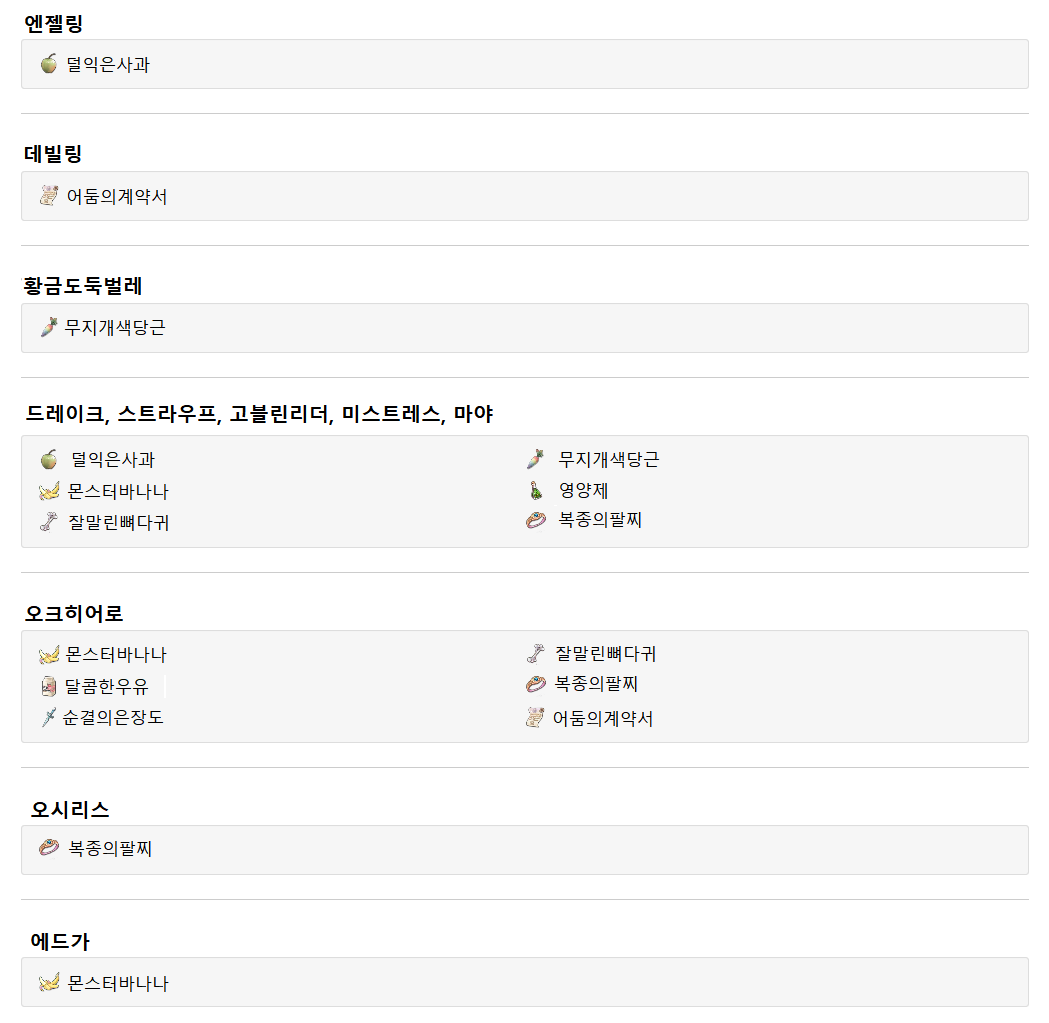The height and width of the screenshot is (1023, 1049).
Task: Click the banana icon under 에드가
Action: [x=49, y=983]
